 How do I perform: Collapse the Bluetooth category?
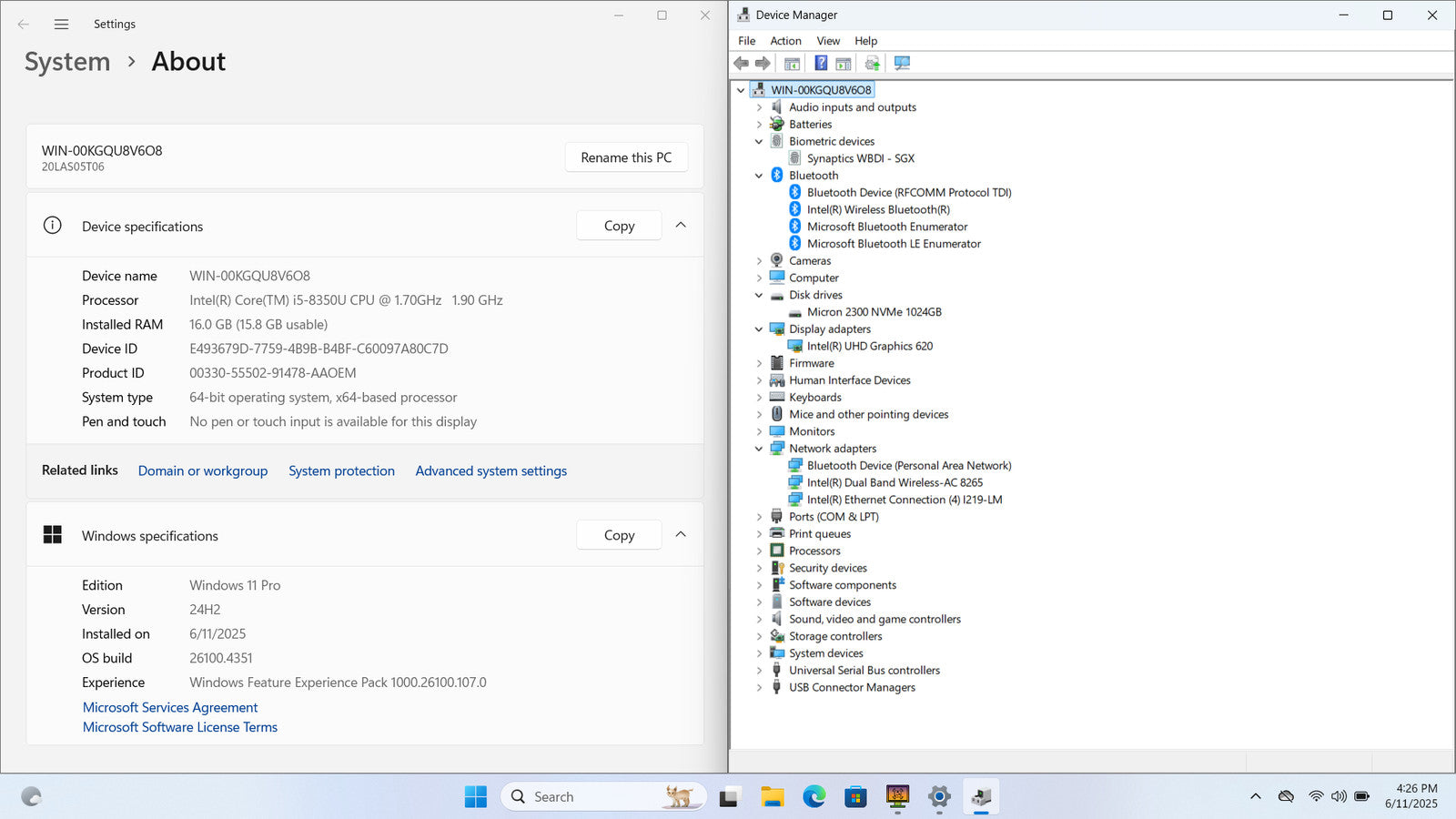759,176
